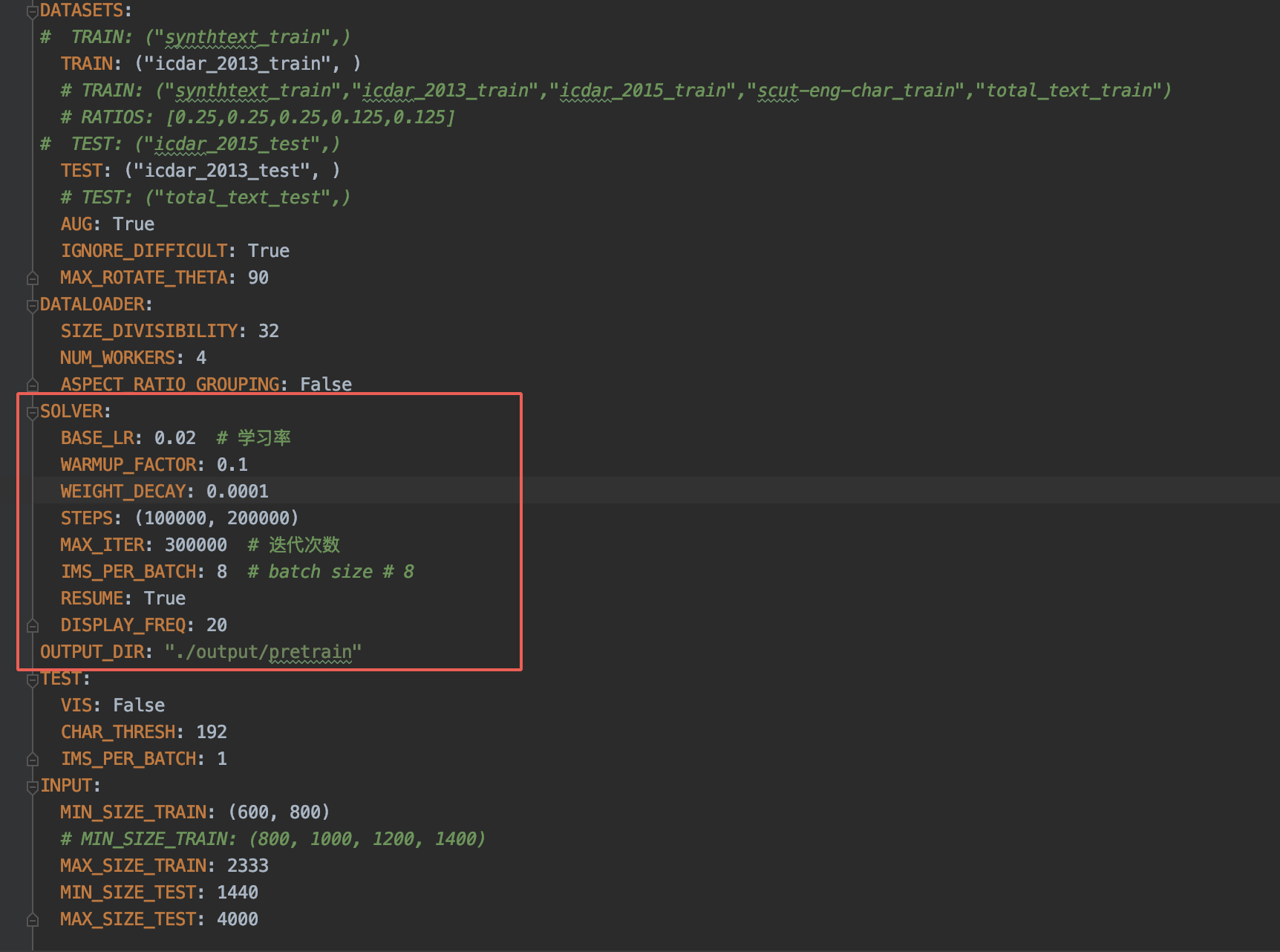Click the commented RATIOS line
Image resolution: width=1280 pixels, height=952 pixels.
click(x=258, y=117)
